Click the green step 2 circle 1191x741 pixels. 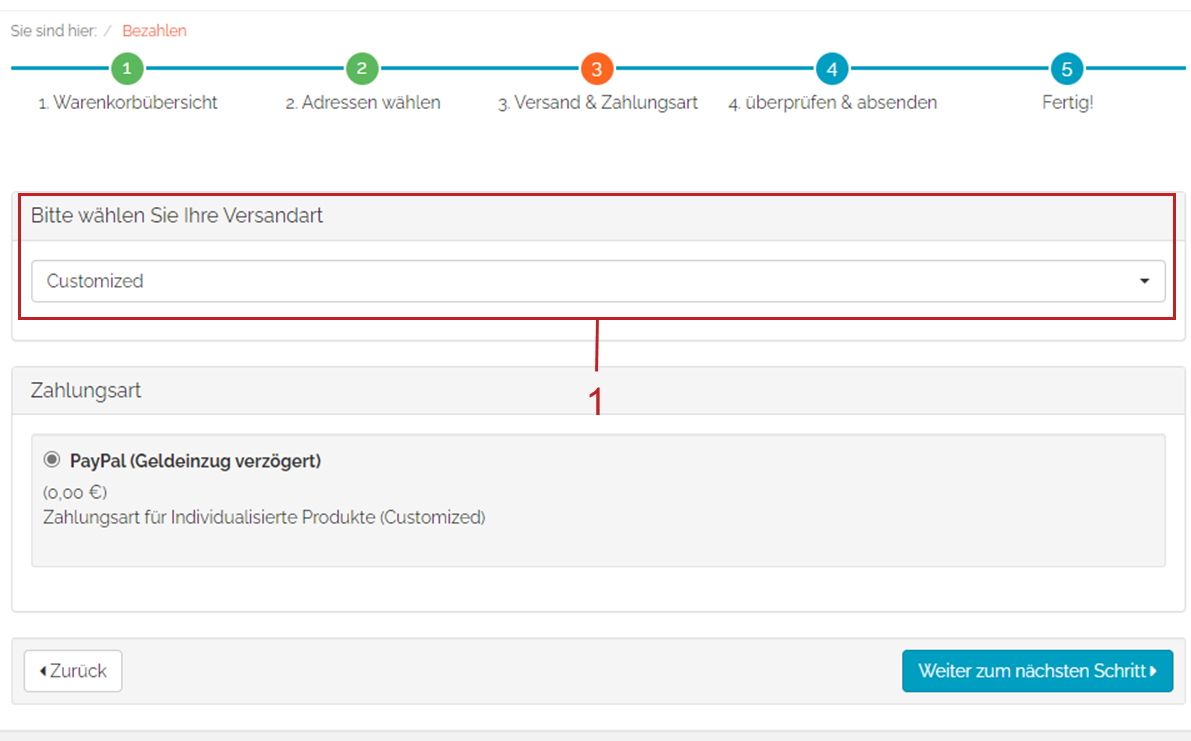362,69
